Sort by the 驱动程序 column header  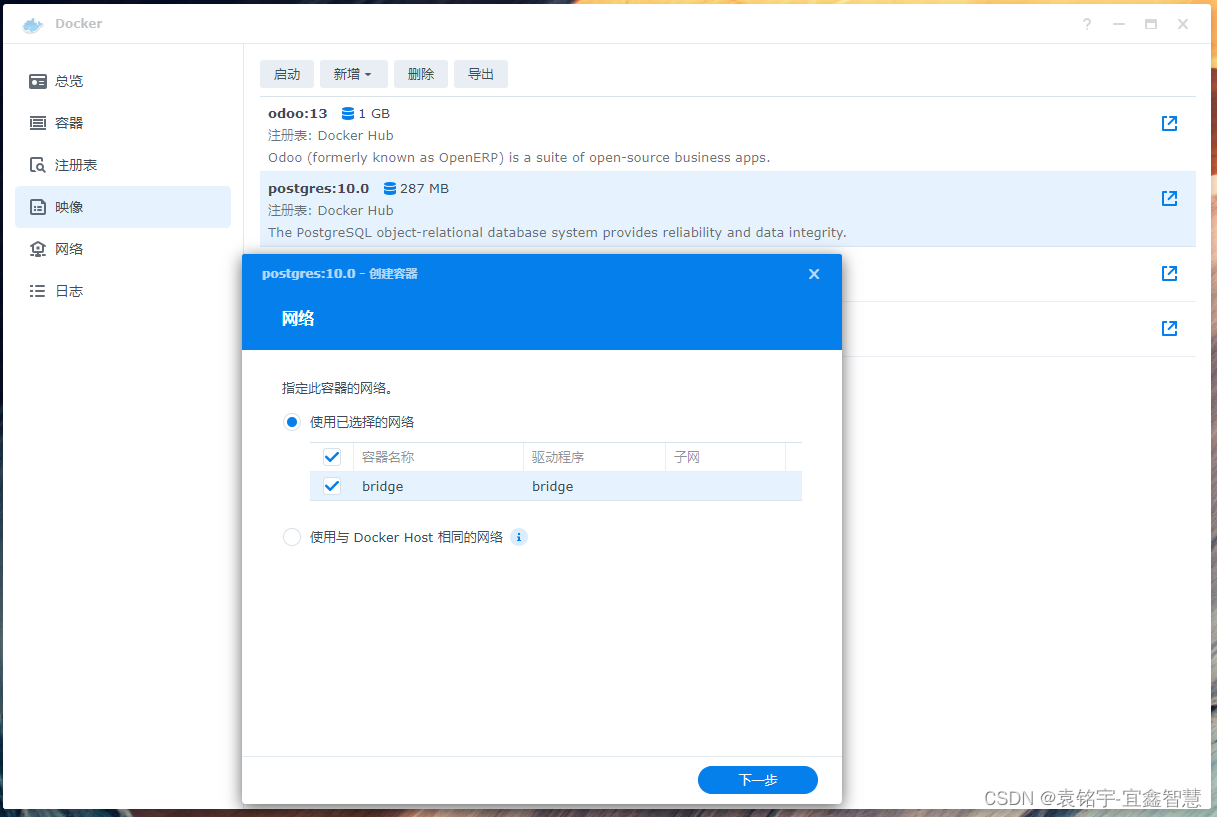(x=594, y=457)
